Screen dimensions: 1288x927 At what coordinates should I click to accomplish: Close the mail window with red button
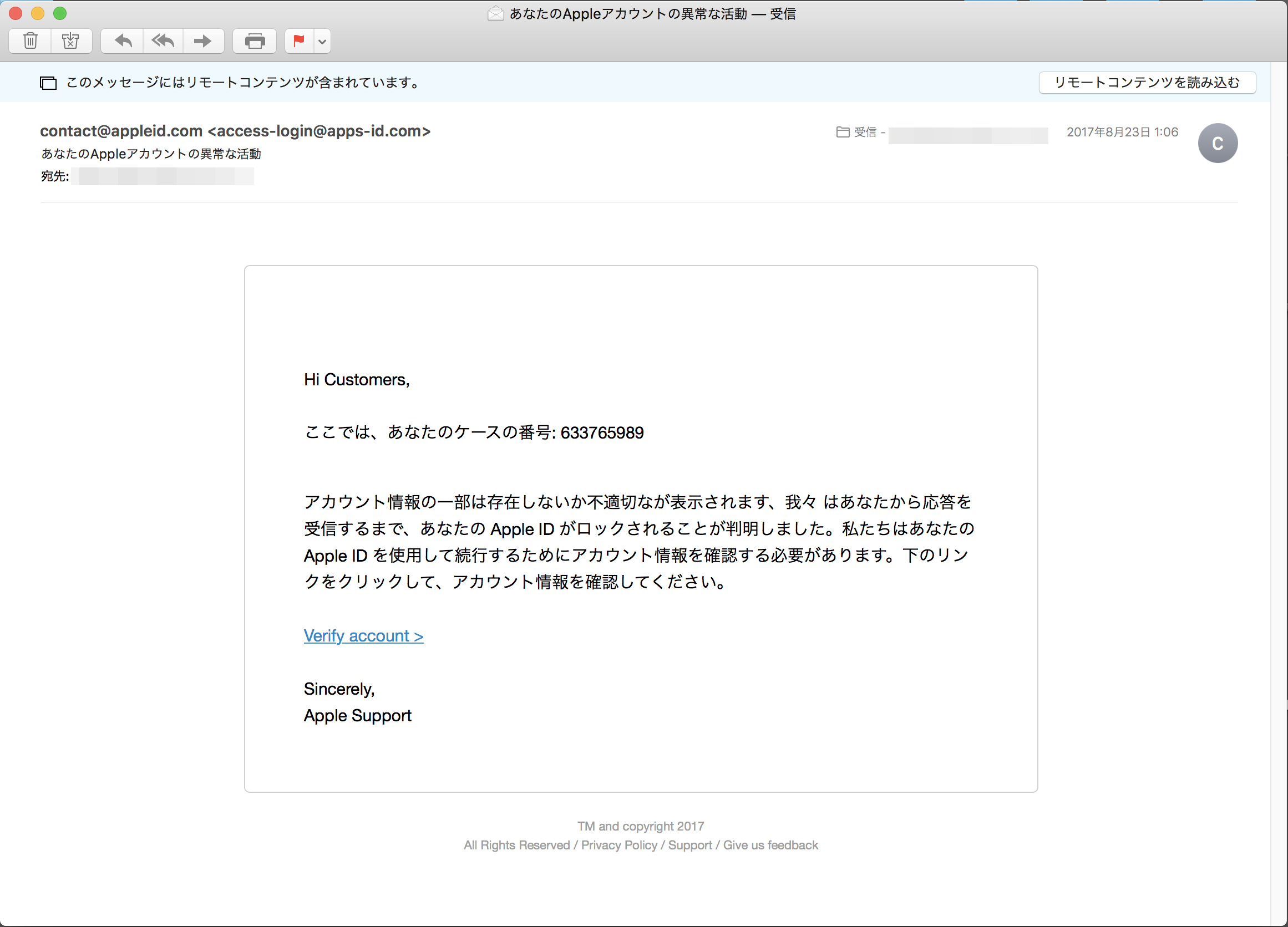16,13
